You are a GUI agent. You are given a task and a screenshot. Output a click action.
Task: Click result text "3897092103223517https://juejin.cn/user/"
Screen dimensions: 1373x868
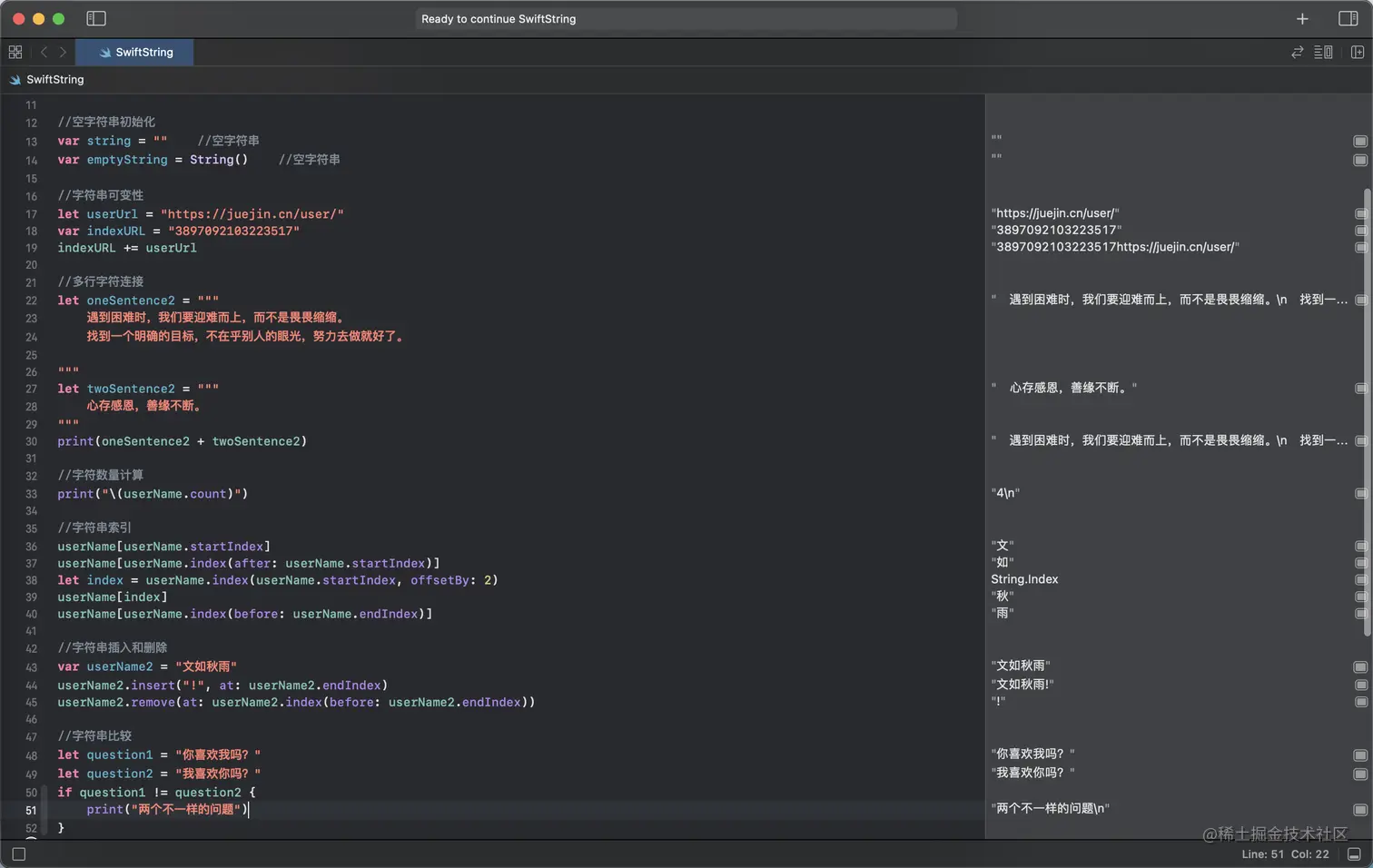(1115, 247)
